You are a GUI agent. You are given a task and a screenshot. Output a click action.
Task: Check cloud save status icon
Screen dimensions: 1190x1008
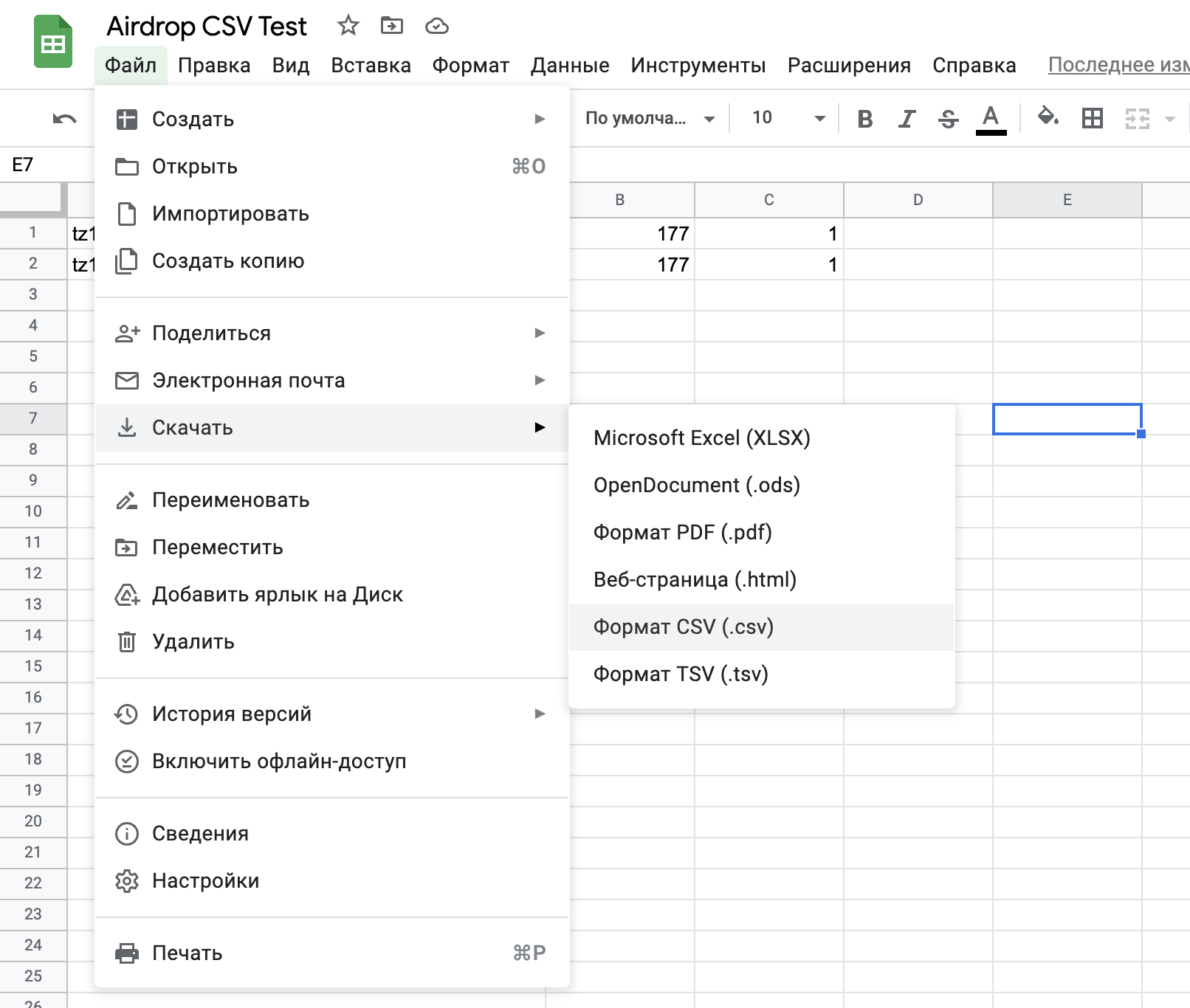[437, 27]
